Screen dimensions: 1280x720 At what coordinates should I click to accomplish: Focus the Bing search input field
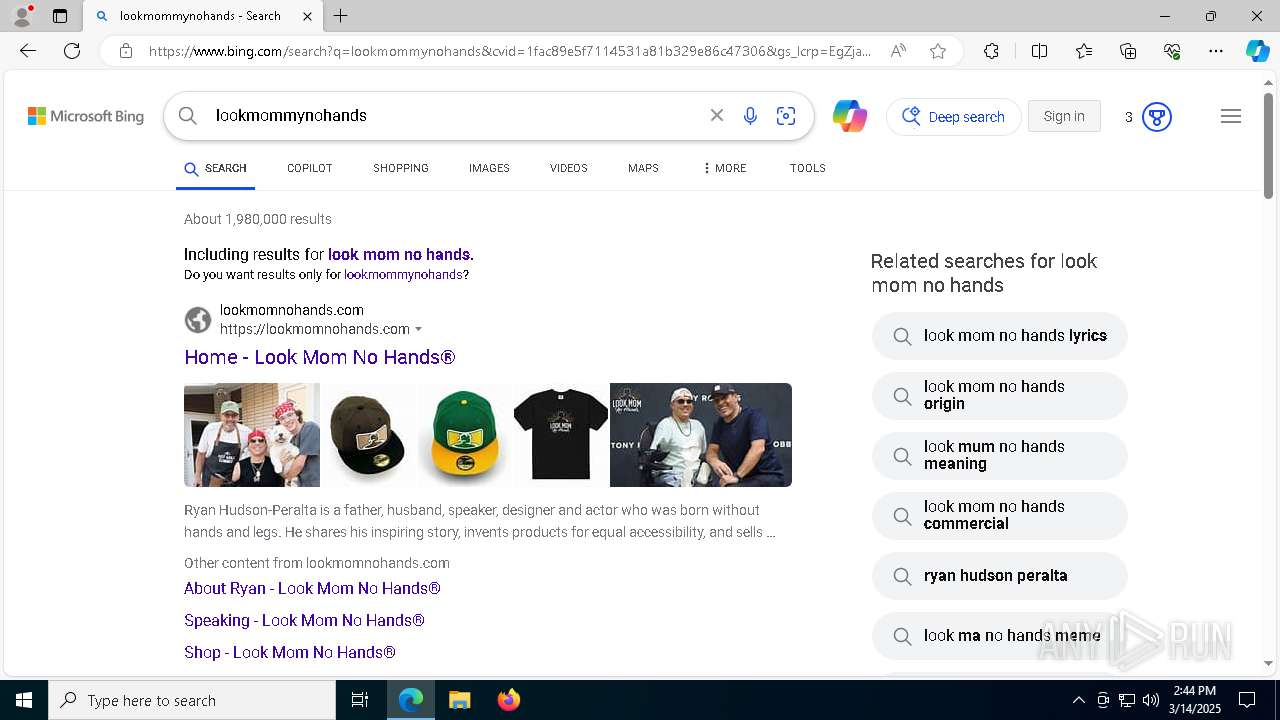coord(455,116)
